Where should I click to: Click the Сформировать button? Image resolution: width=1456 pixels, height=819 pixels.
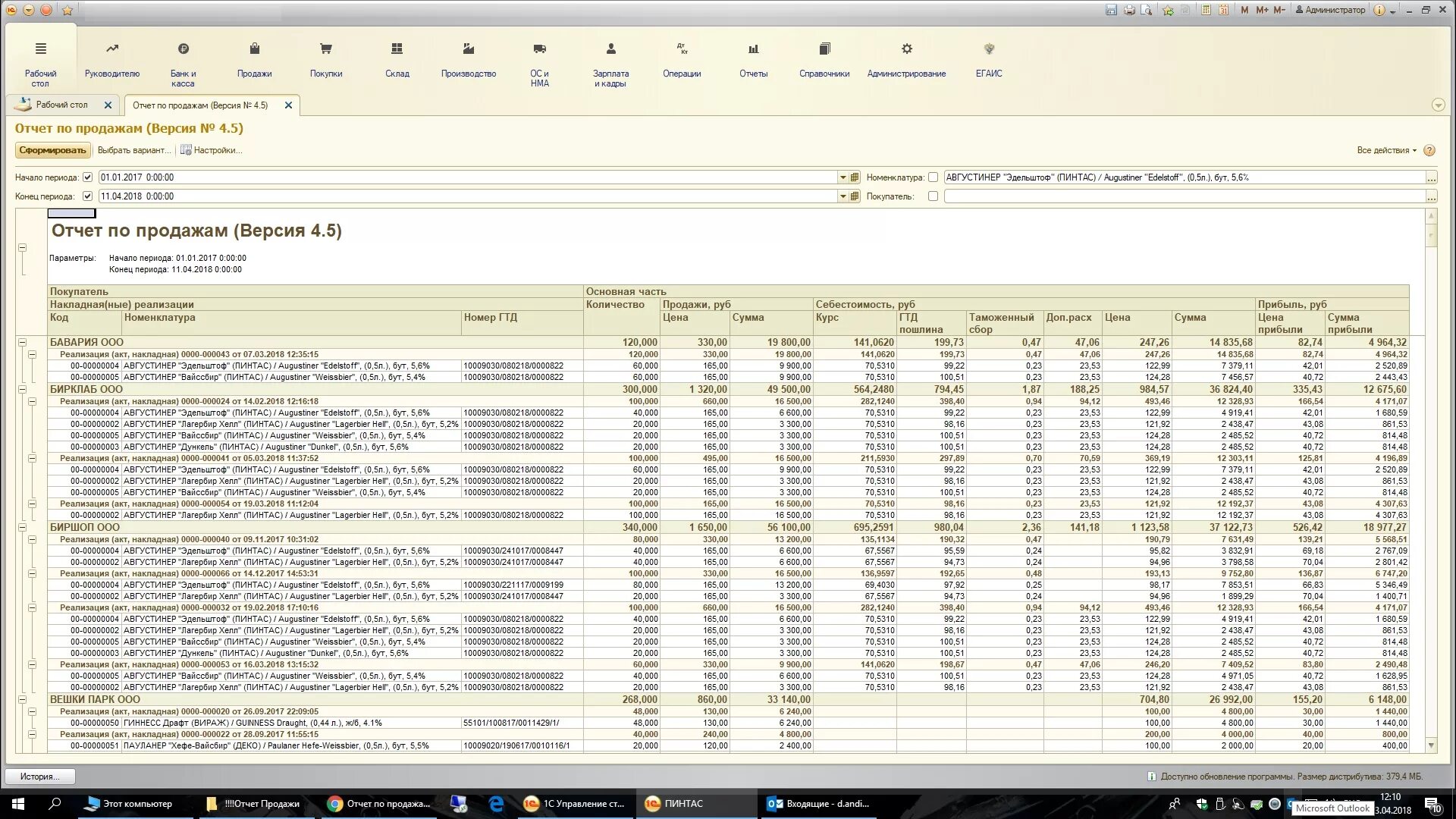pyautogui.click(x=53, y=150)
